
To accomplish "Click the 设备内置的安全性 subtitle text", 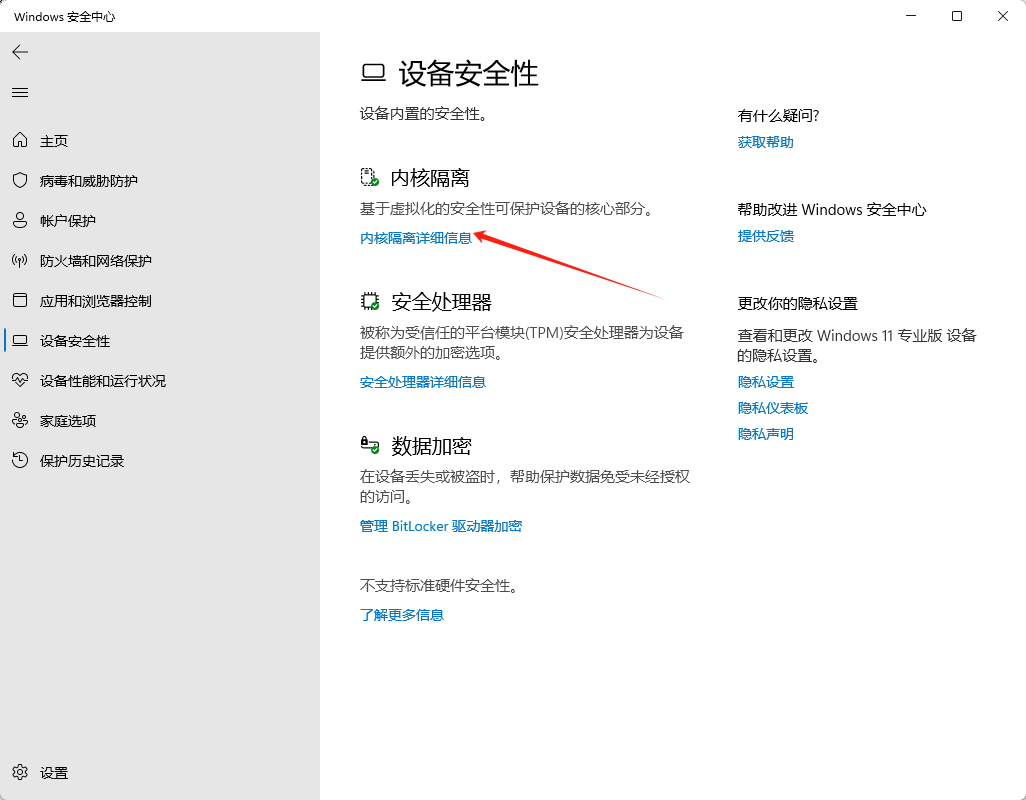I will pyautogui.click(x=423, y=114).
